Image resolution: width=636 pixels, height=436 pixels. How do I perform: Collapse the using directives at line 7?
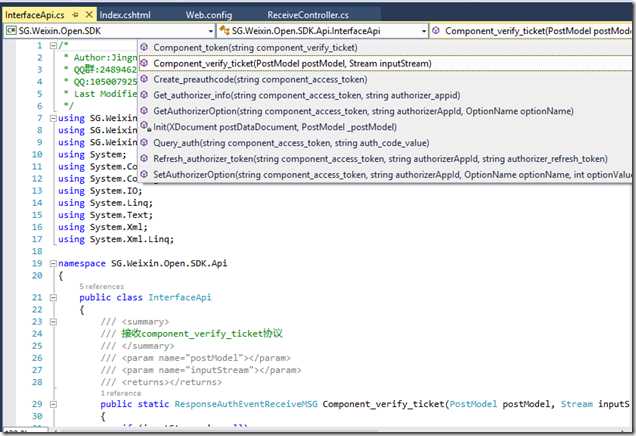[53, 118]
